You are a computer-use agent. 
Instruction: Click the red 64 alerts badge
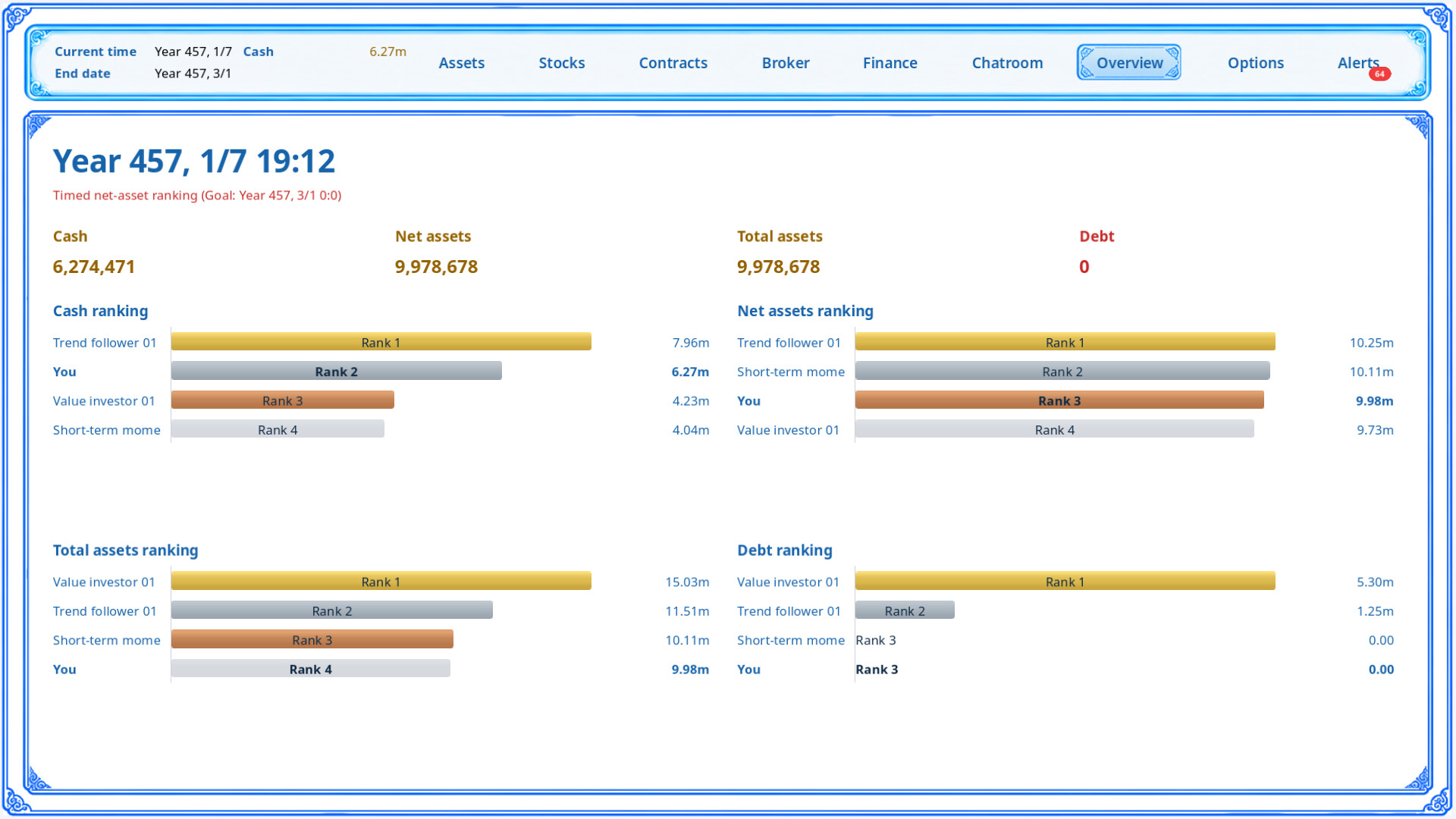1379,74
